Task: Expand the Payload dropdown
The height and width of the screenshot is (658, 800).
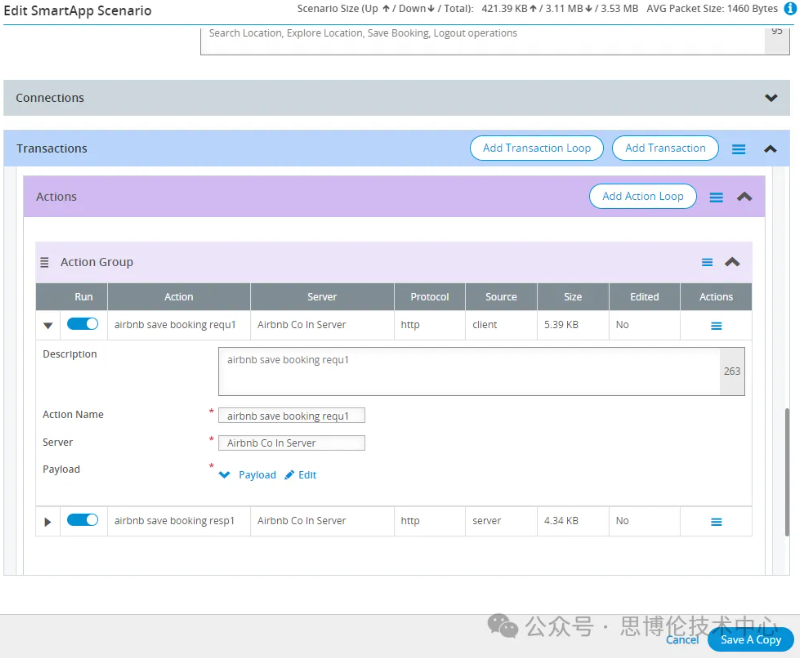Action: (x=225, y=475)
